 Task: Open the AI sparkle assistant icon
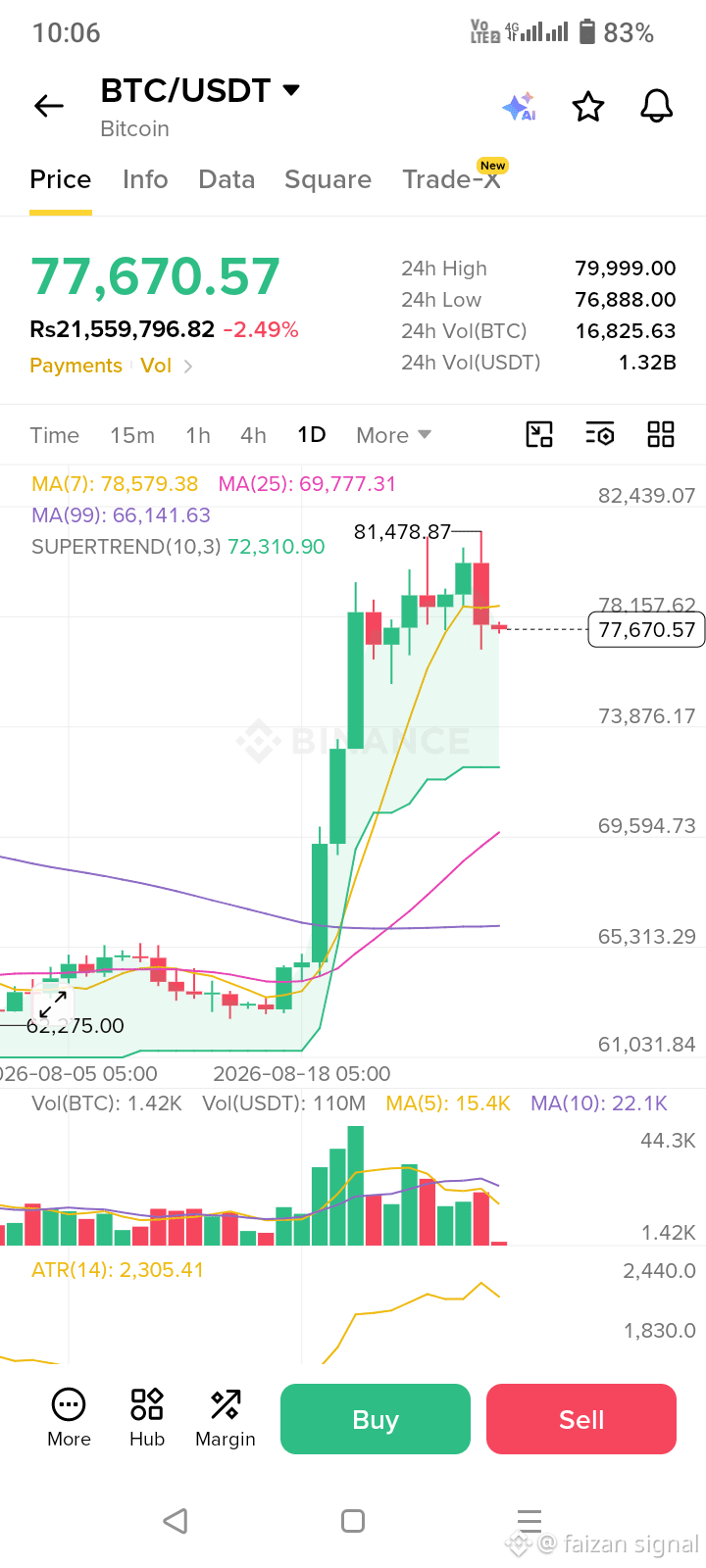pos(519,106)
